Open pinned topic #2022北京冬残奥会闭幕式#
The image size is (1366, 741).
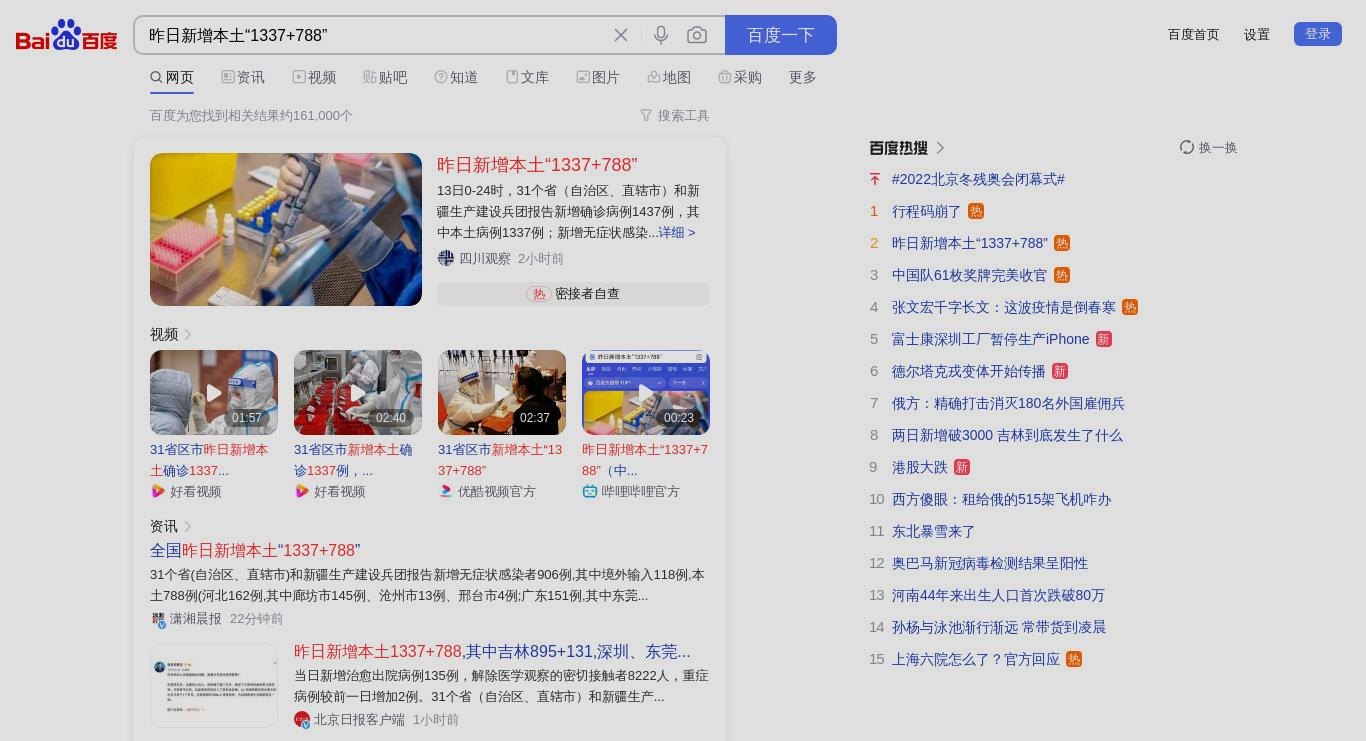[x=978, y=179]
